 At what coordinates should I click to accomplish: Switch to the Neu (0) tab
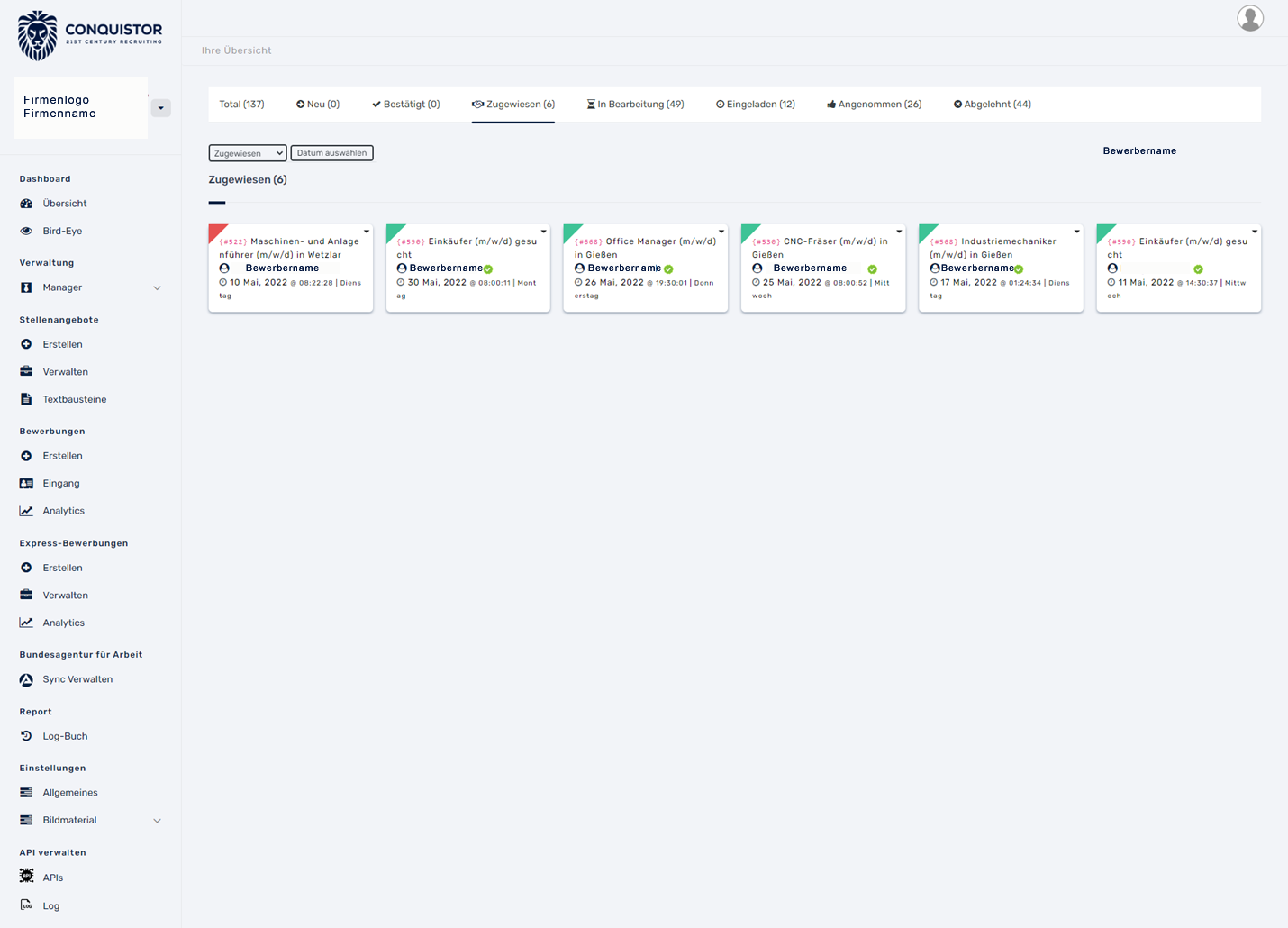318,105
